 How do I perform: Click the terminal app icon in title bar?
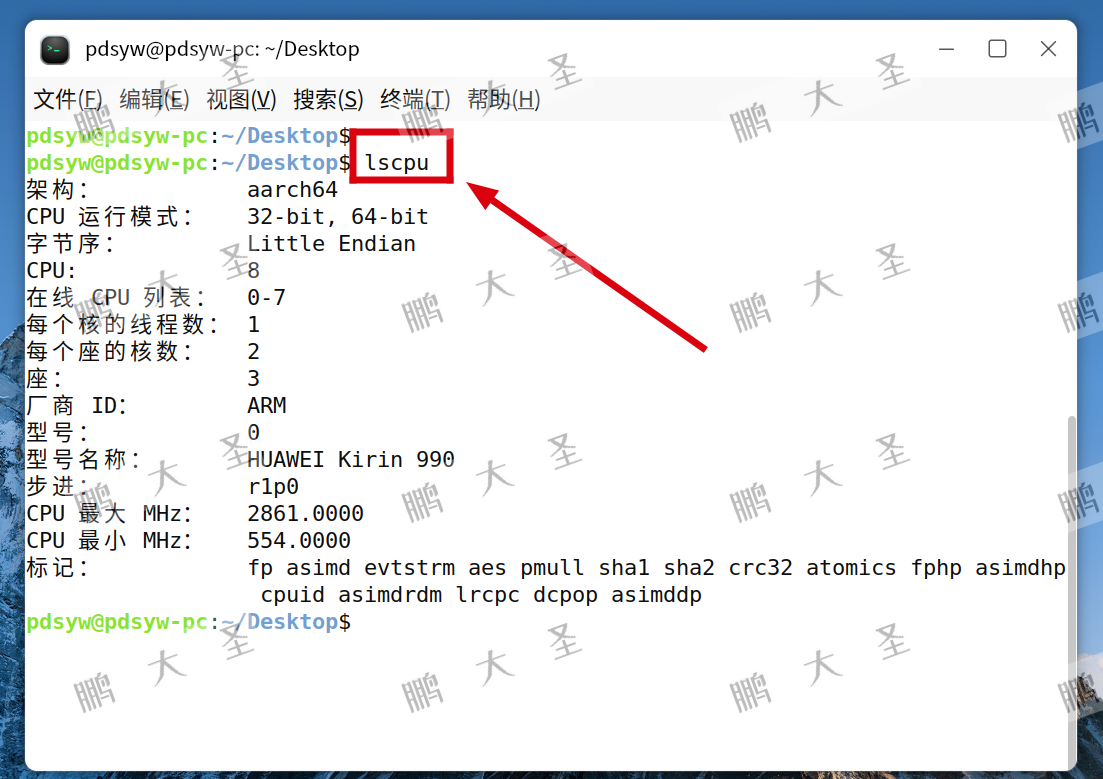tap(55, 49)
